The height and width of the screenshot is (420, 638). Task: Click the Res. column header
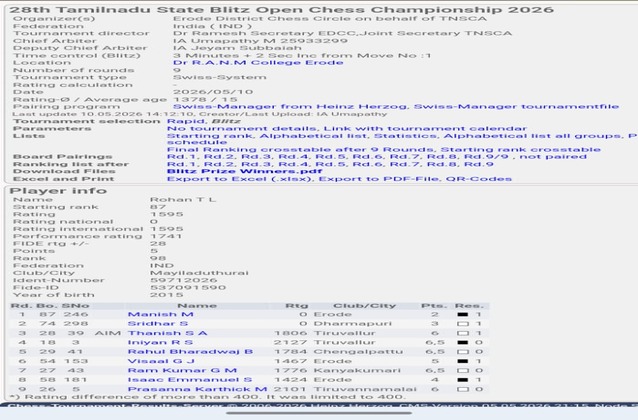click(469, 306)
